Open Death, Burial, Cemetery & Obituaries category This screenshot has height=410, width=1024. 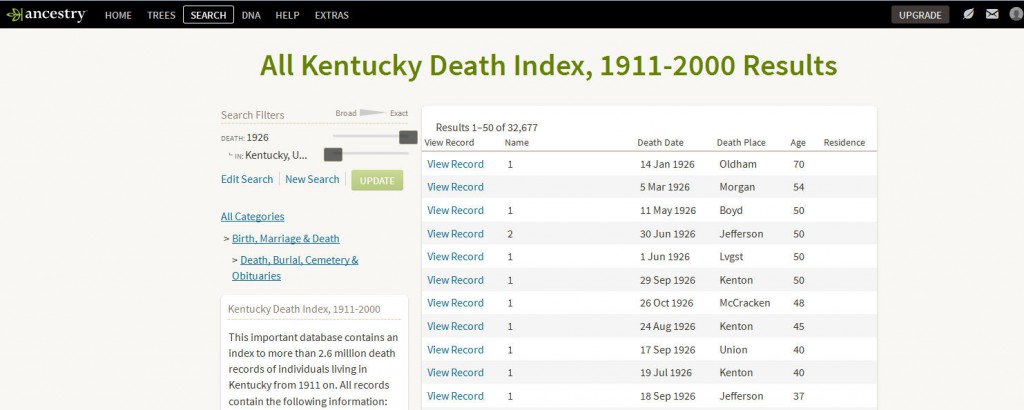pyautogui.click(x=295, y=268)
